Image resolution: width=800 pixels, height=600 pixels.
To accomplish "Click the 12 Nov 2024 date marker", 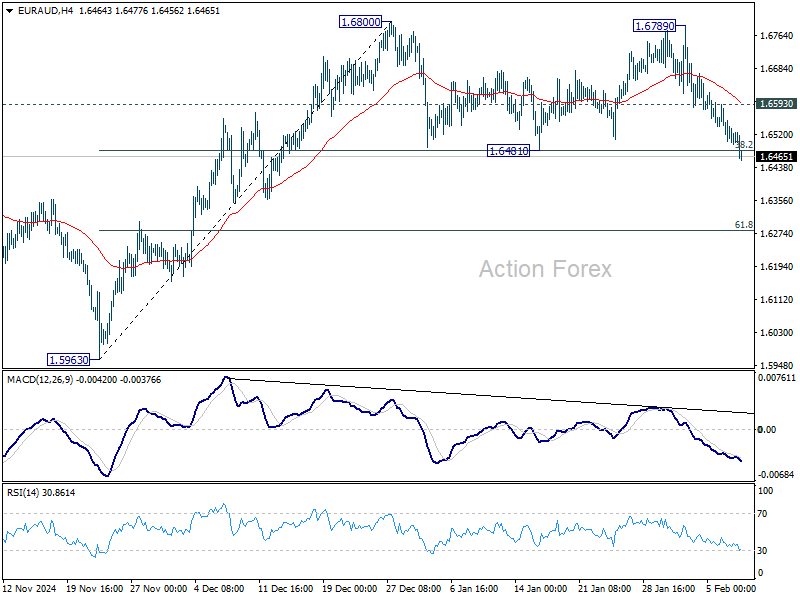I will pos(29,588).
